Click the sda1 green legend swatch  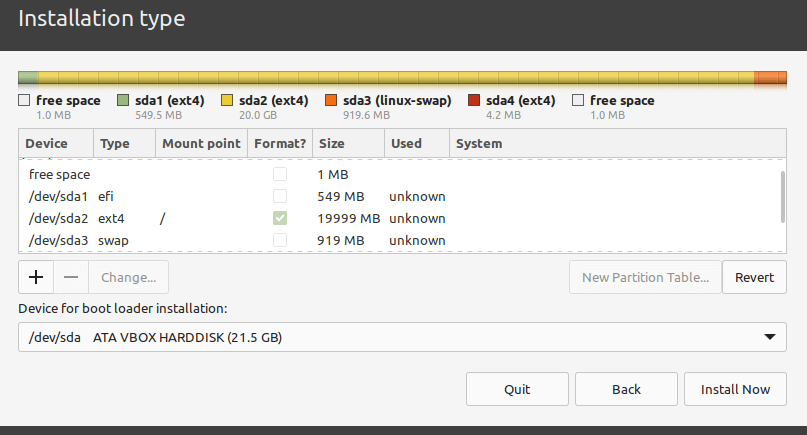click(123, 100)
